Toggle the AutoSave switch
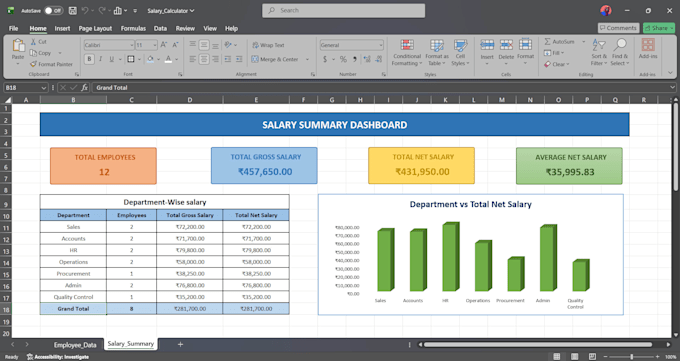680x361 pixels. tap(53, 10)
